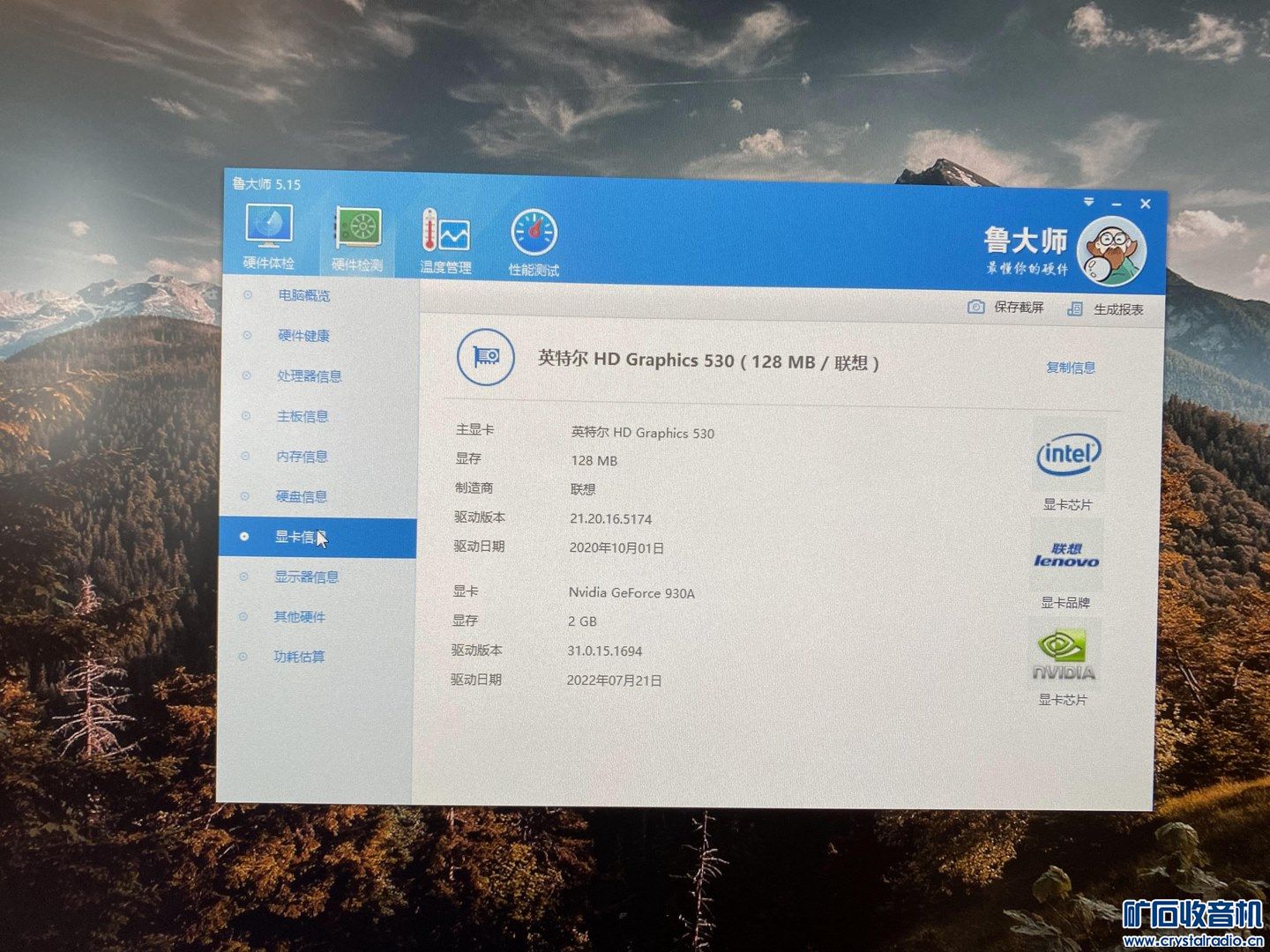
Task: Click the 复制信息 copy info link
Action: [1071, 368]
